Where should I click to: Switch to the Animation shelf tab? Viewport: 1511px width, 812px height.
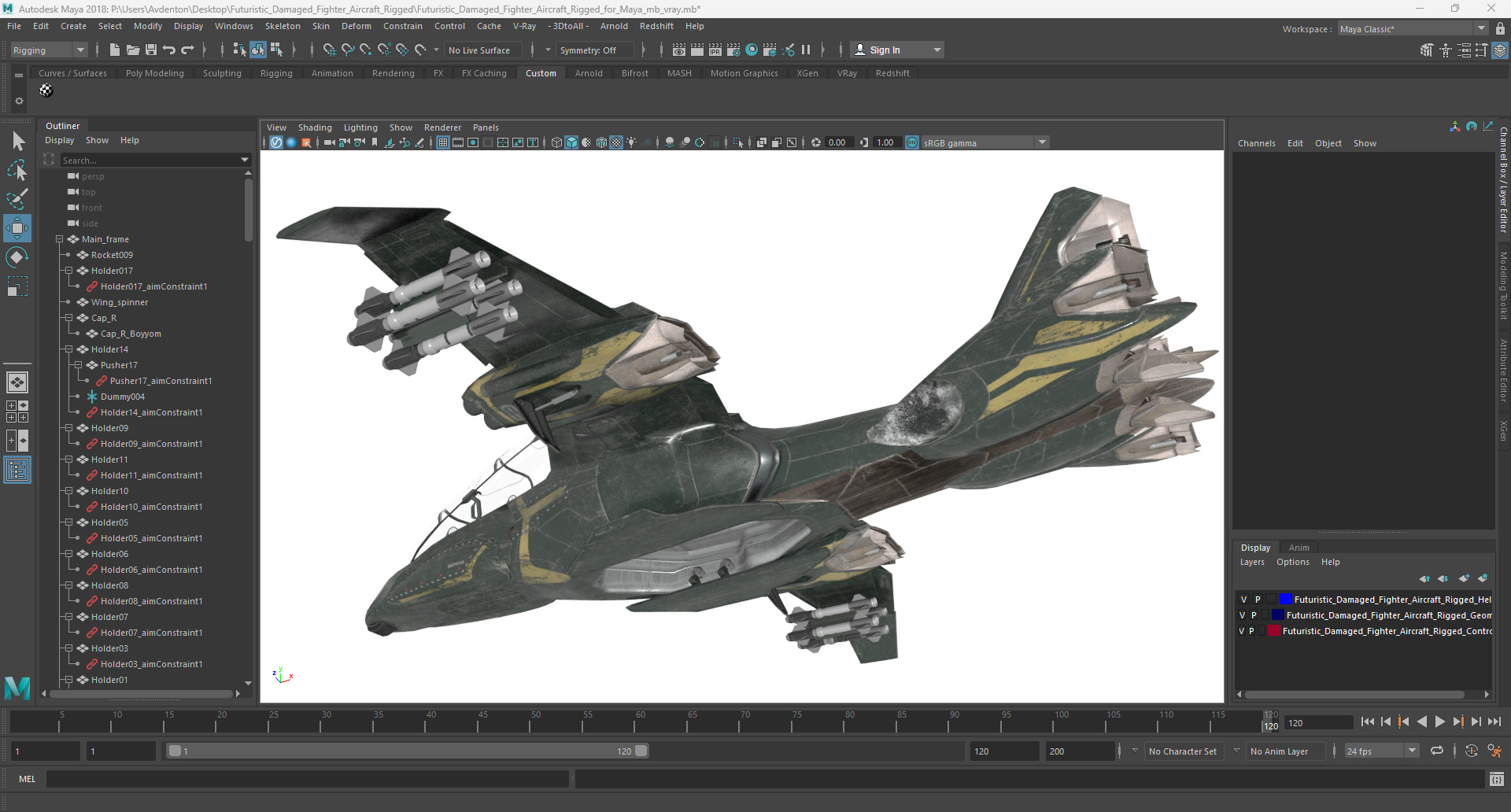[x=332, y=73]
